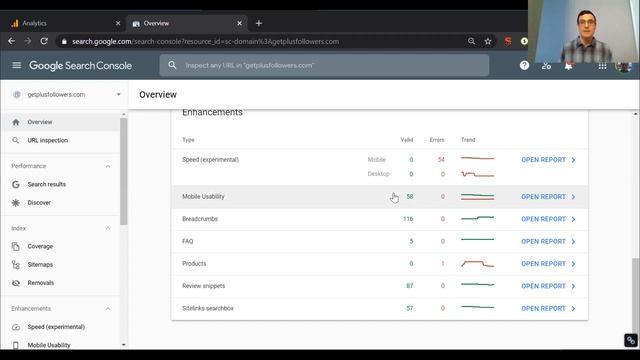Click the Speed Mobile errors count 54
This screenshot has width=640, height=360.
(441, 160)
